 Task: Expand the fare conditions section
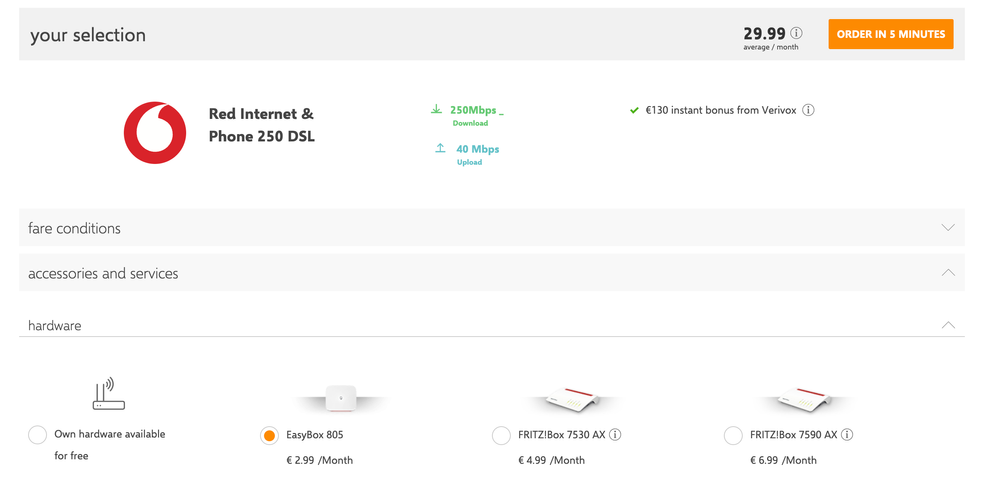tap(947, 228)
